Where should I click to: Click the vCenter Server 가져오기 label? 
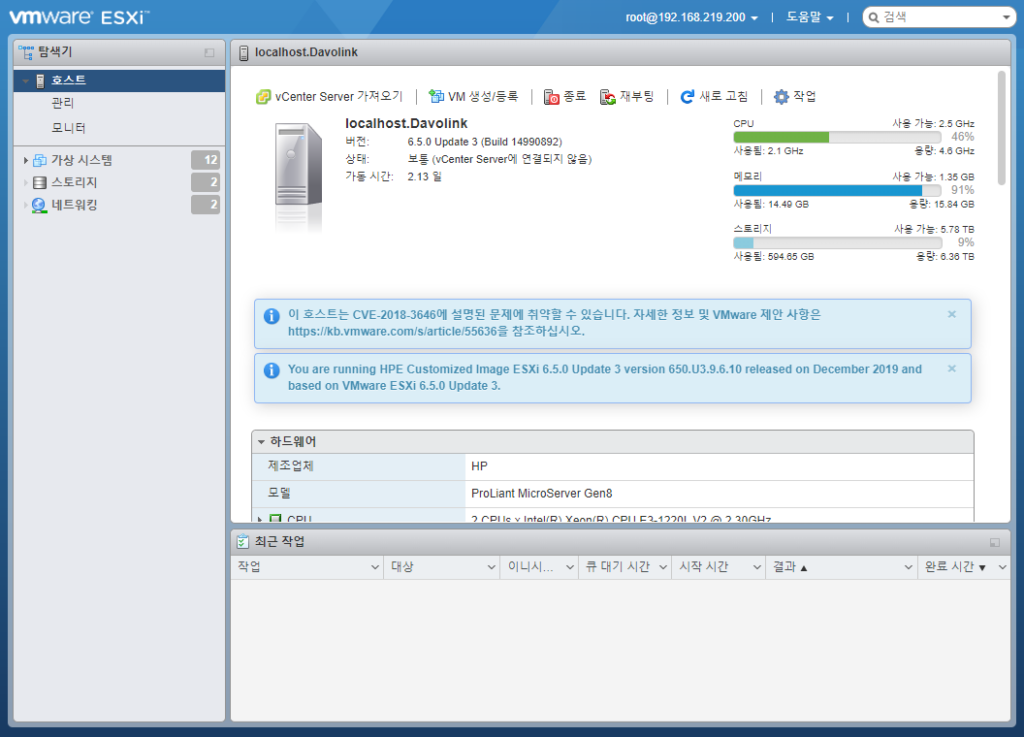[339, 97]
